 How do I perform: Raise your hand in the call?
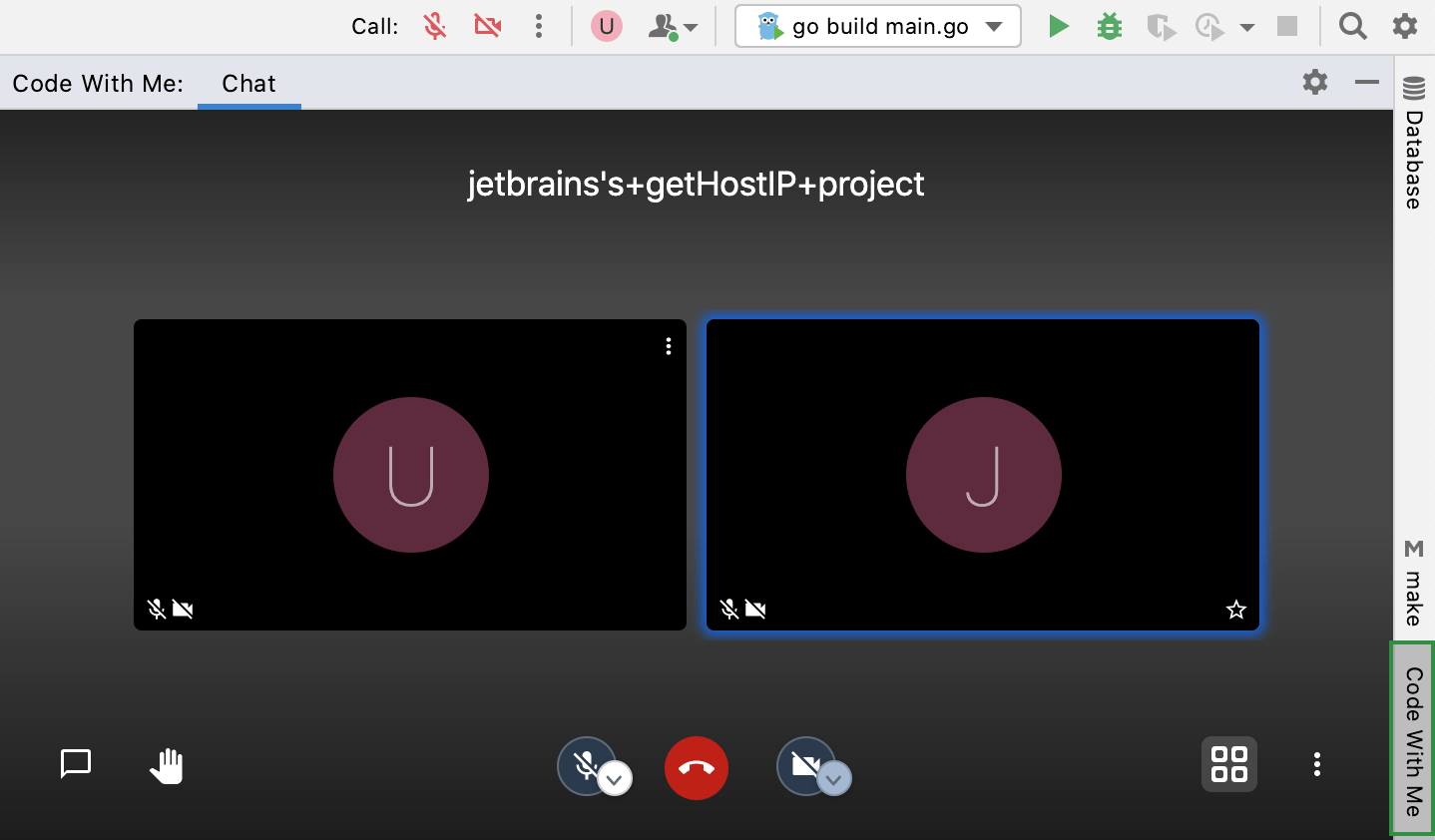167,764
